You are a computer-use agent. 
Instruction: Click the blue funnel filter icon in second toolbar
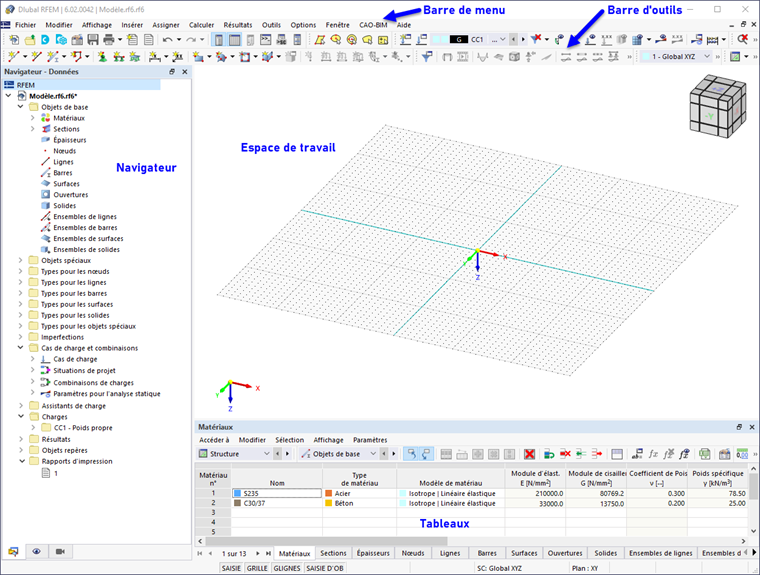[x=427, y=57]
